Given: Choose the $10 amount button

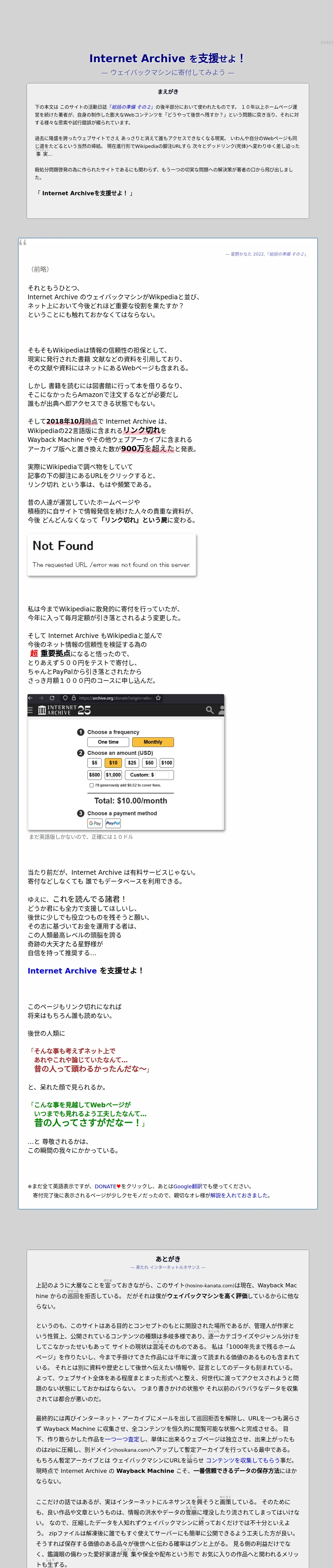Looking at the screenshot, I should pyautogui.click(x=113, y=762).
